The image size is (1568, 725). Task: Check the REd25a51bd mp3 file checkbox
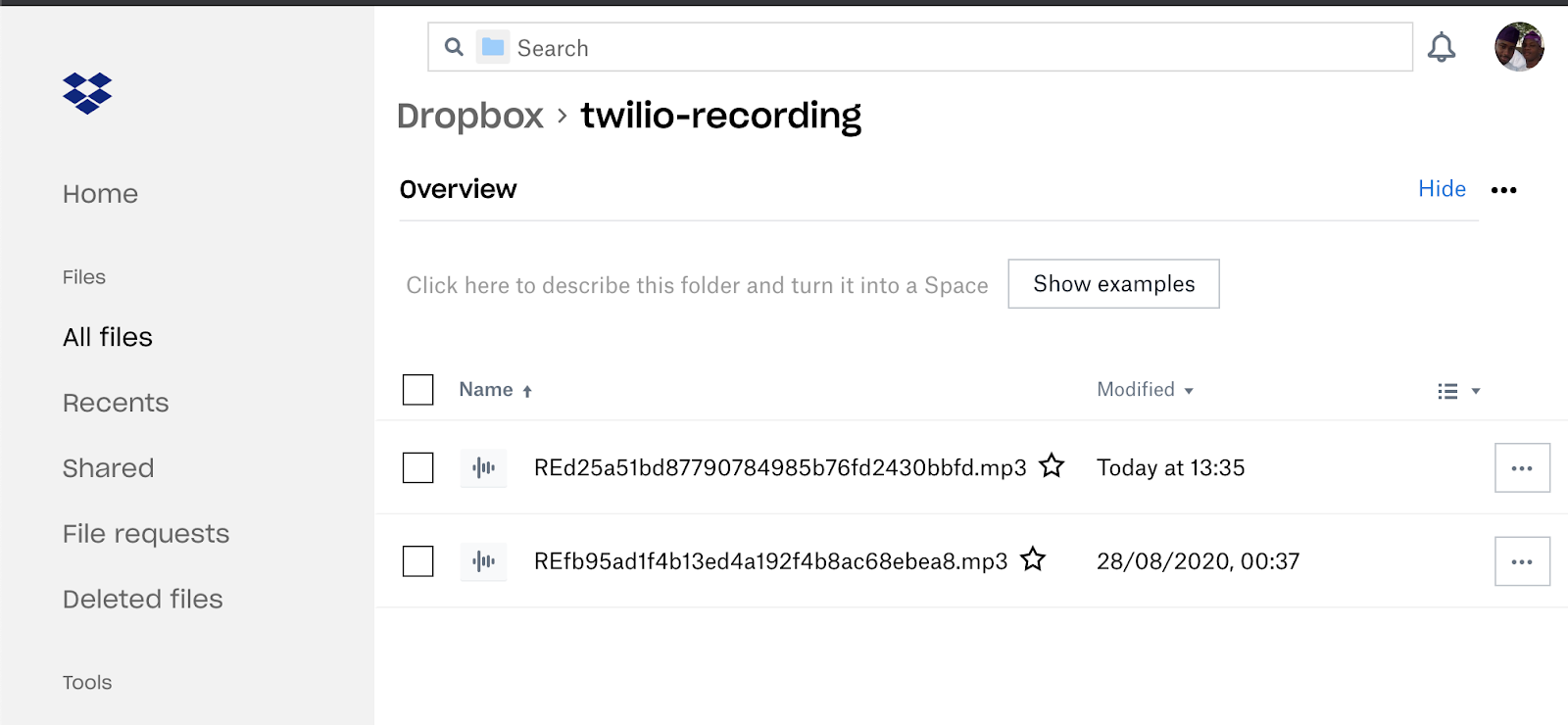[x=418, y=468]
